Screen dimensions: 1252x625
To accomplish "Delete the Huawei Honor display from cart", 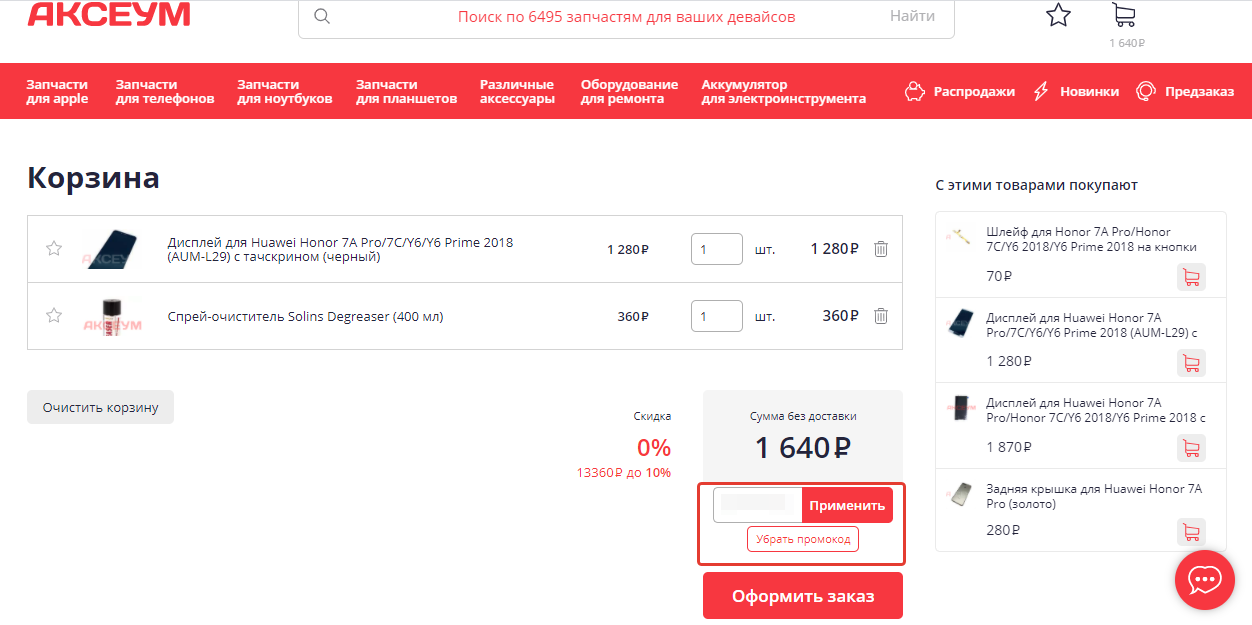I will coord(880,249).
